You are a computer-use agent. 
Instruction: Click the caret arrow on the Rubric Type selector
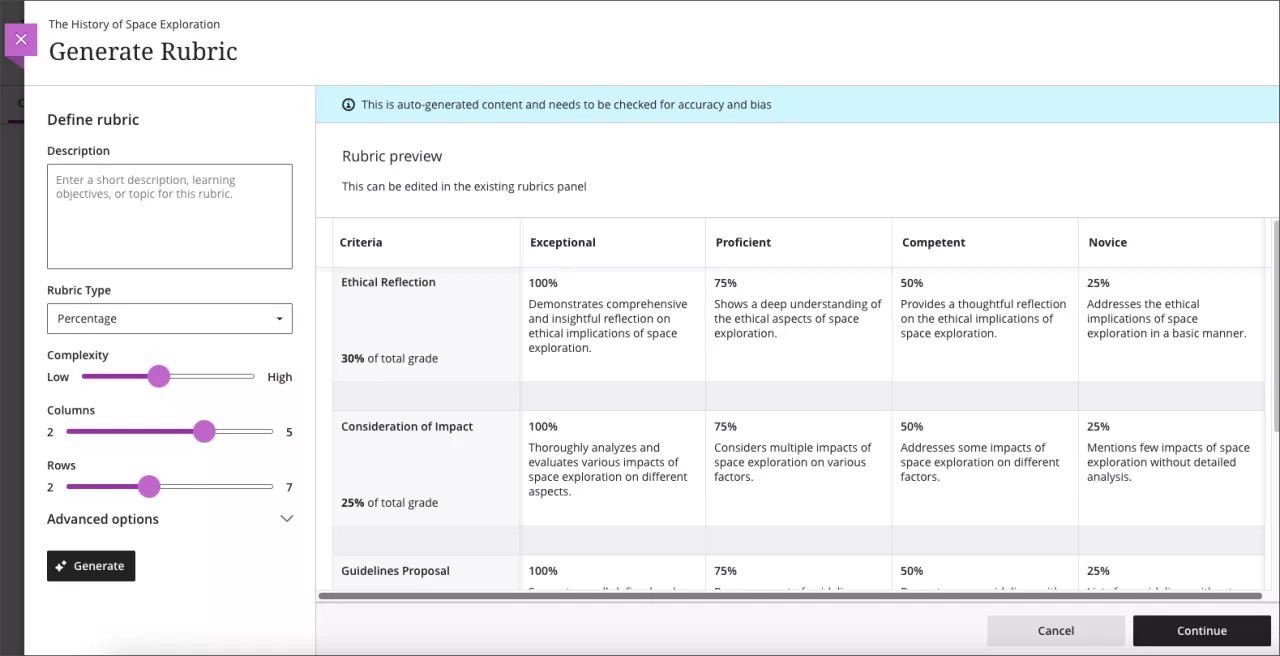(280, 318)
